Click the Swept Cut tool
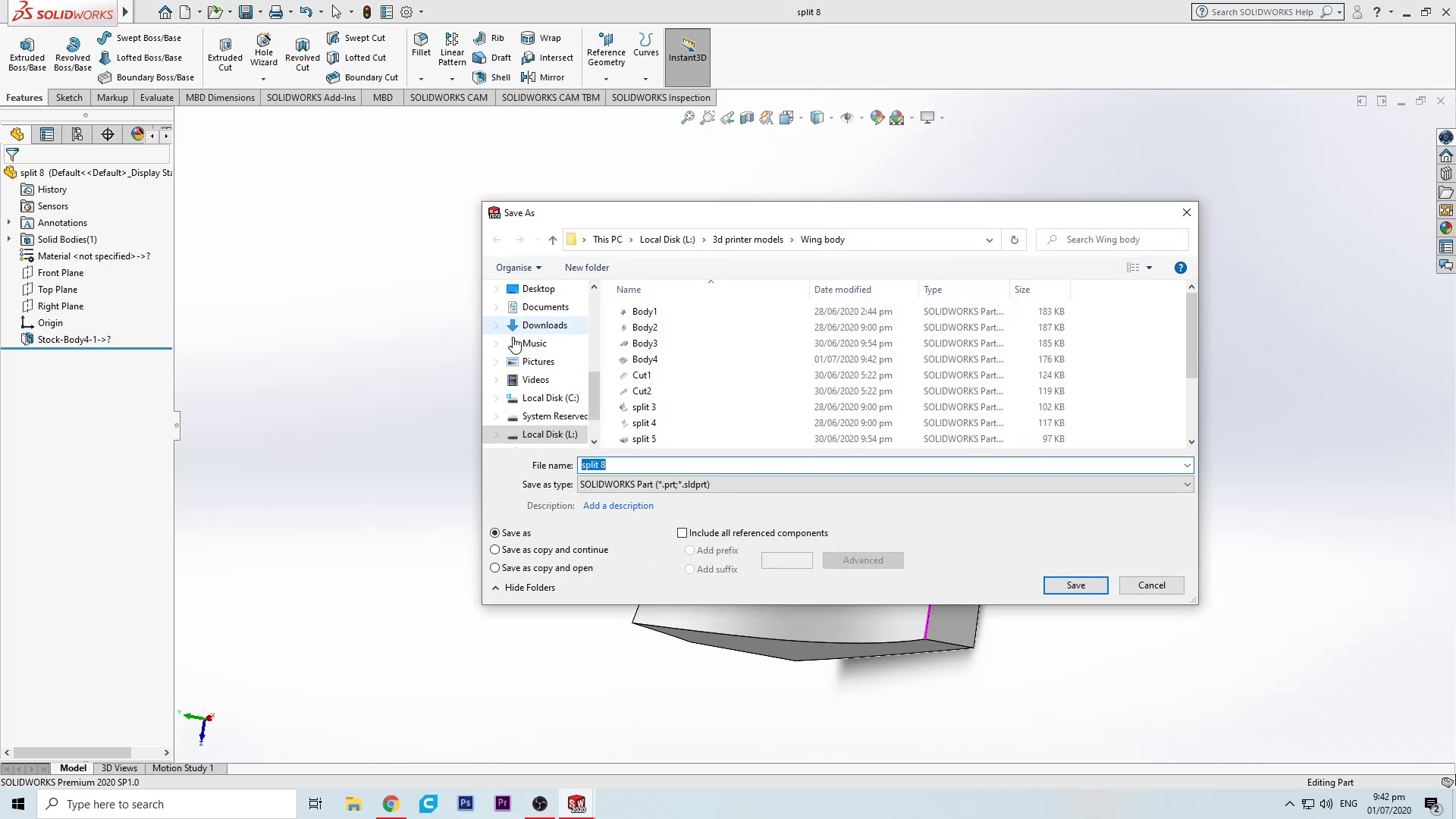 point(356,38)
